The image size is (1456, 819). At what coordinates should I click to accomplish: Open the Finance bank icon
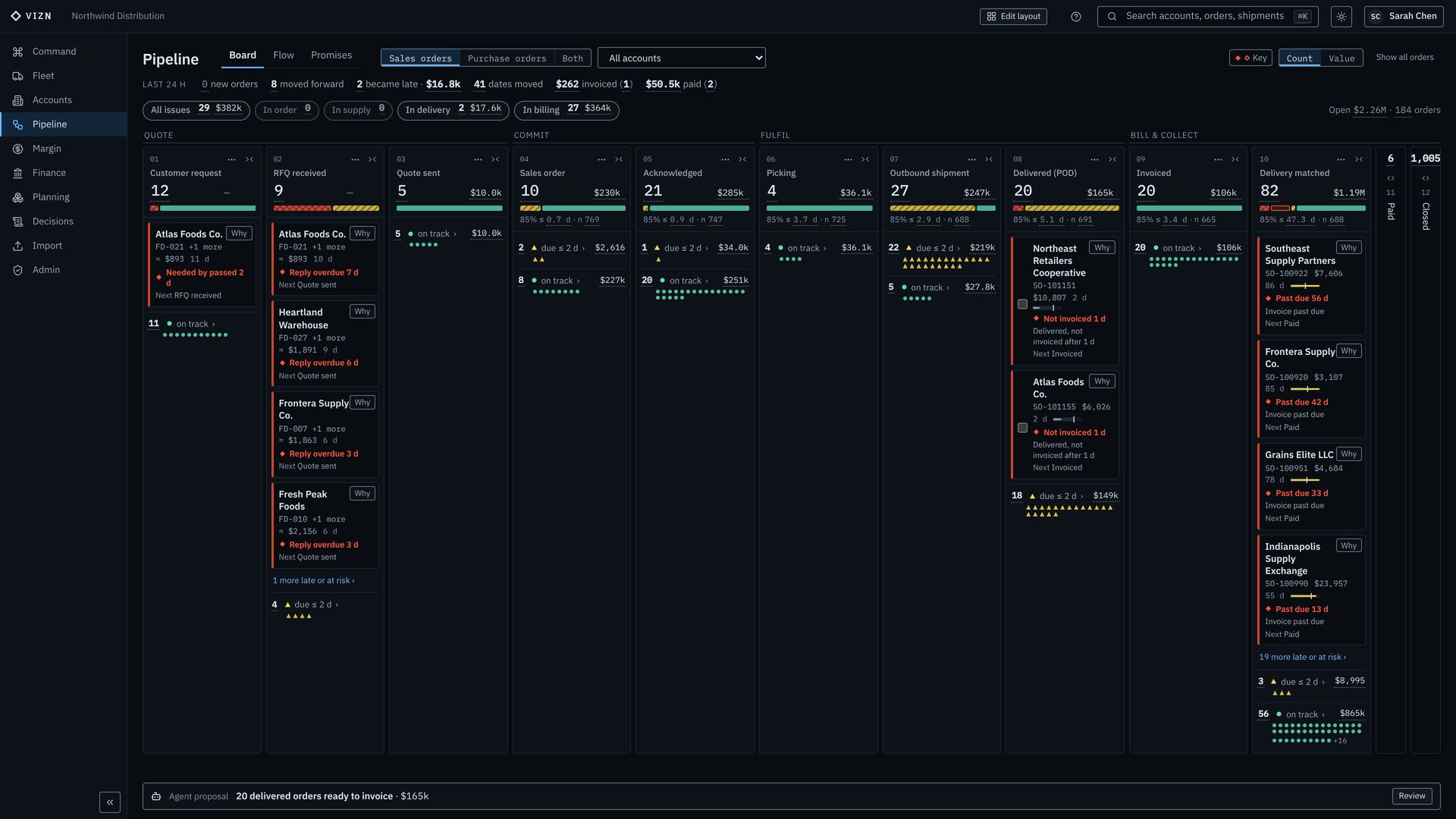(17, 173)
